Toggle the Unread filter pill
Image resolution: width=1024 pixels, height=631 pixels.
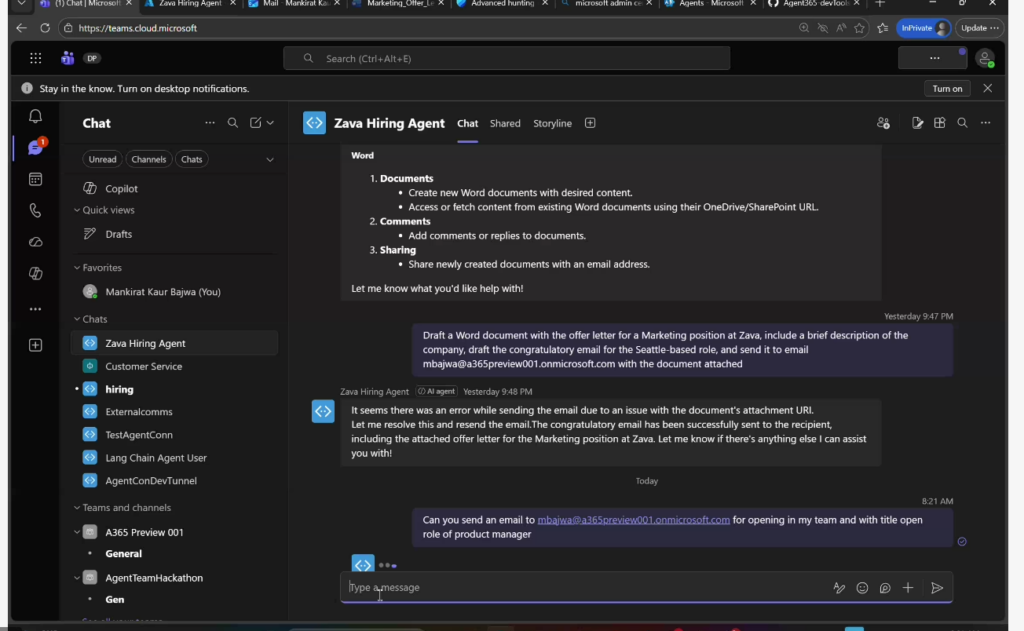click(x=102, y=159)
